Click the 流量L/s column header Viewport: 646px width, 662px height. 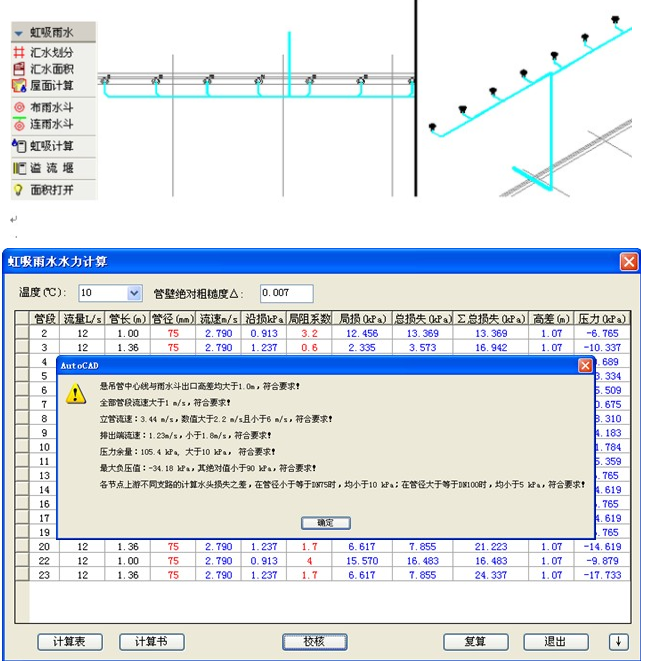point(82,319)
